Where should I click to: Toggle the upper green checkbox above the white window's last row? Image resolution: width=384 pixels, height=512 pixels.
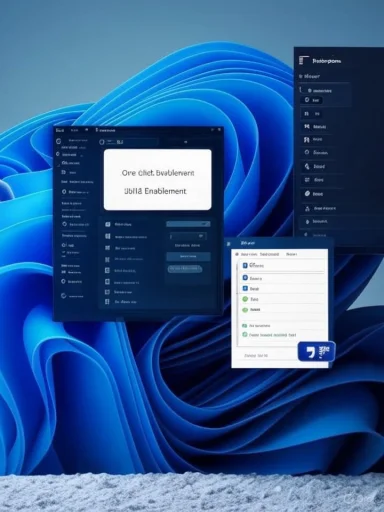coord(244,325)
